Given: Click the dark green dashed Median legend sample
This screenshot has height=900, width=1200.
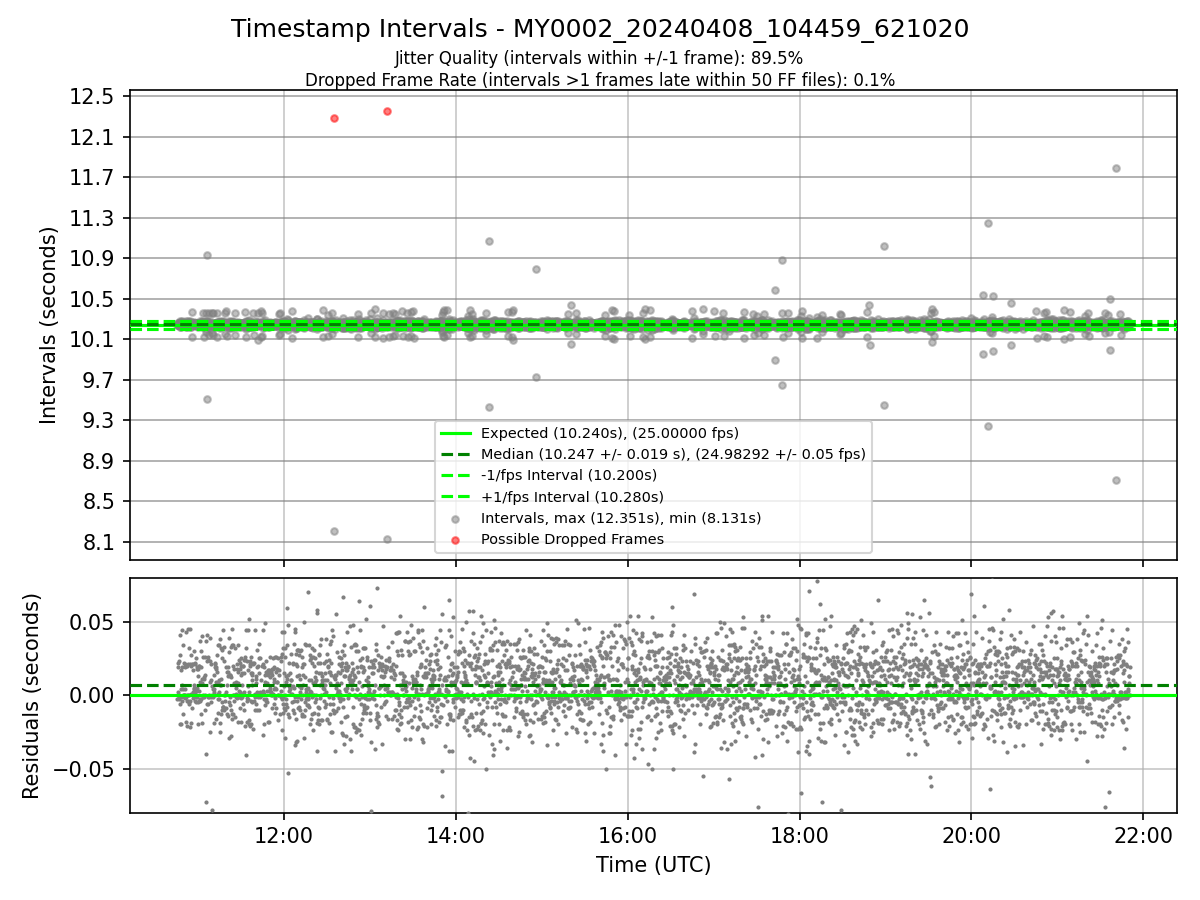Looking at the screenshot, I should click(456, 455).
